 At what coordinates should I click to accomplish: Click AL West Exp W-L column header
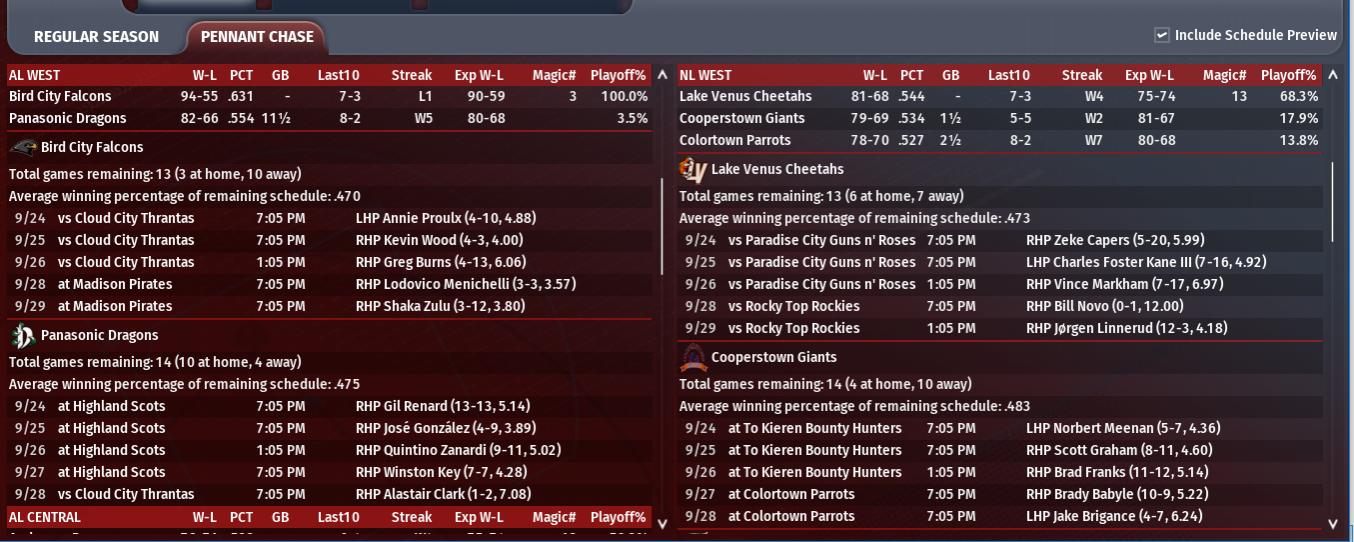[x=479, y=75]
